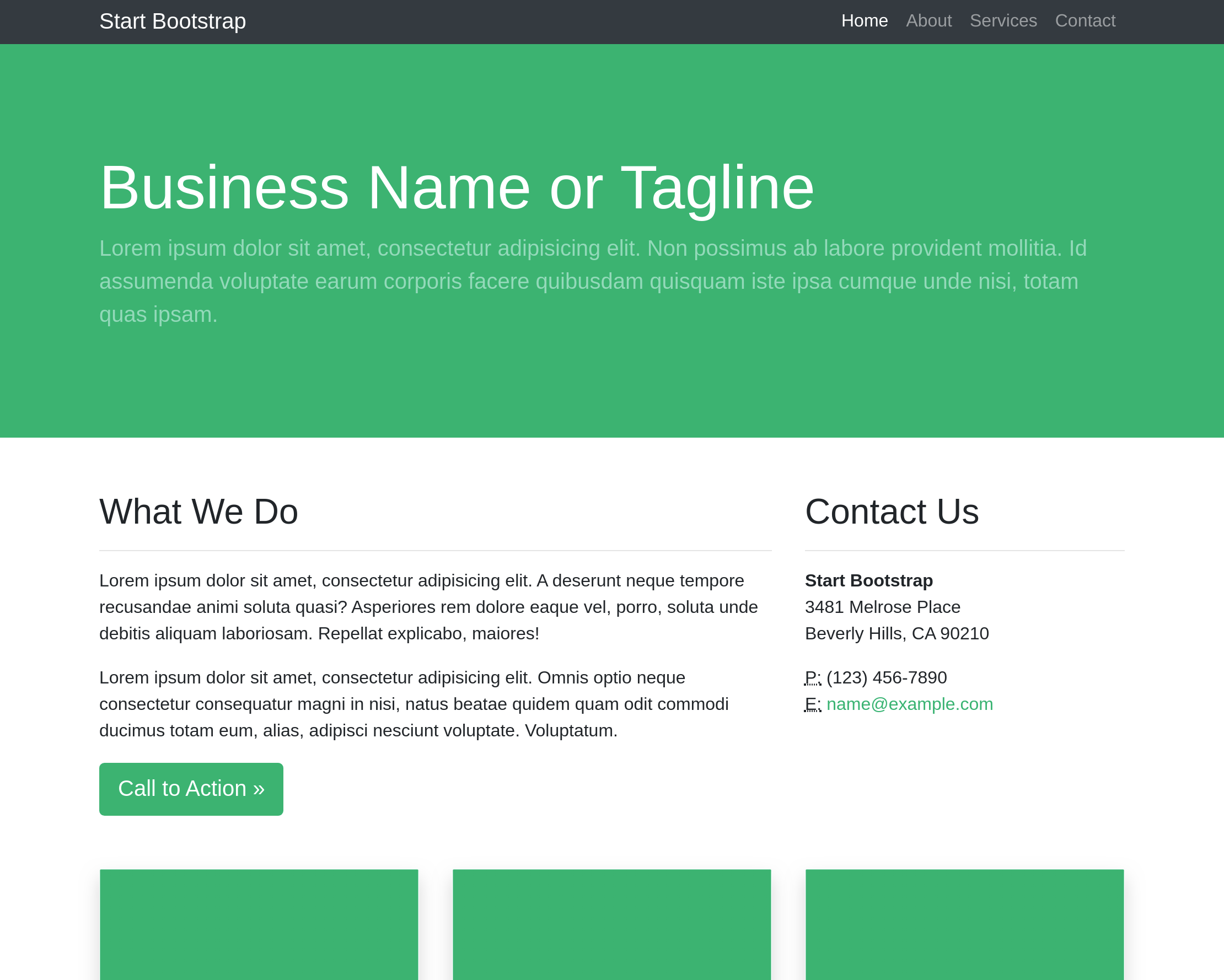Viewport: 1224px width, 980px height.
Task: Select the Contact navigation item
Action: 1086,21
